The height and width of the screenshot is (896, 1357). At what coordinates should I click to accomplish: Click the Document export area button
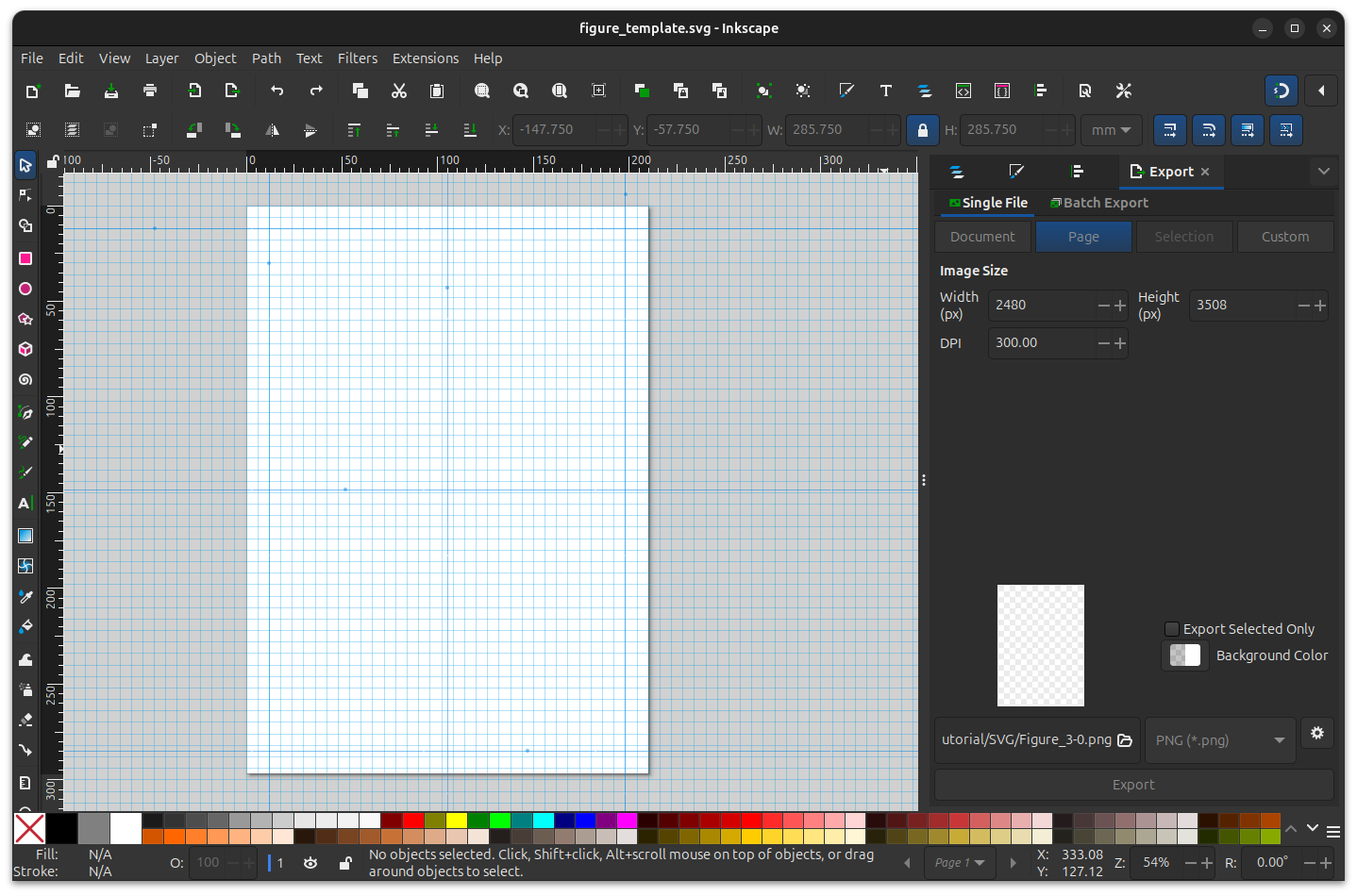tap(982, 237)
